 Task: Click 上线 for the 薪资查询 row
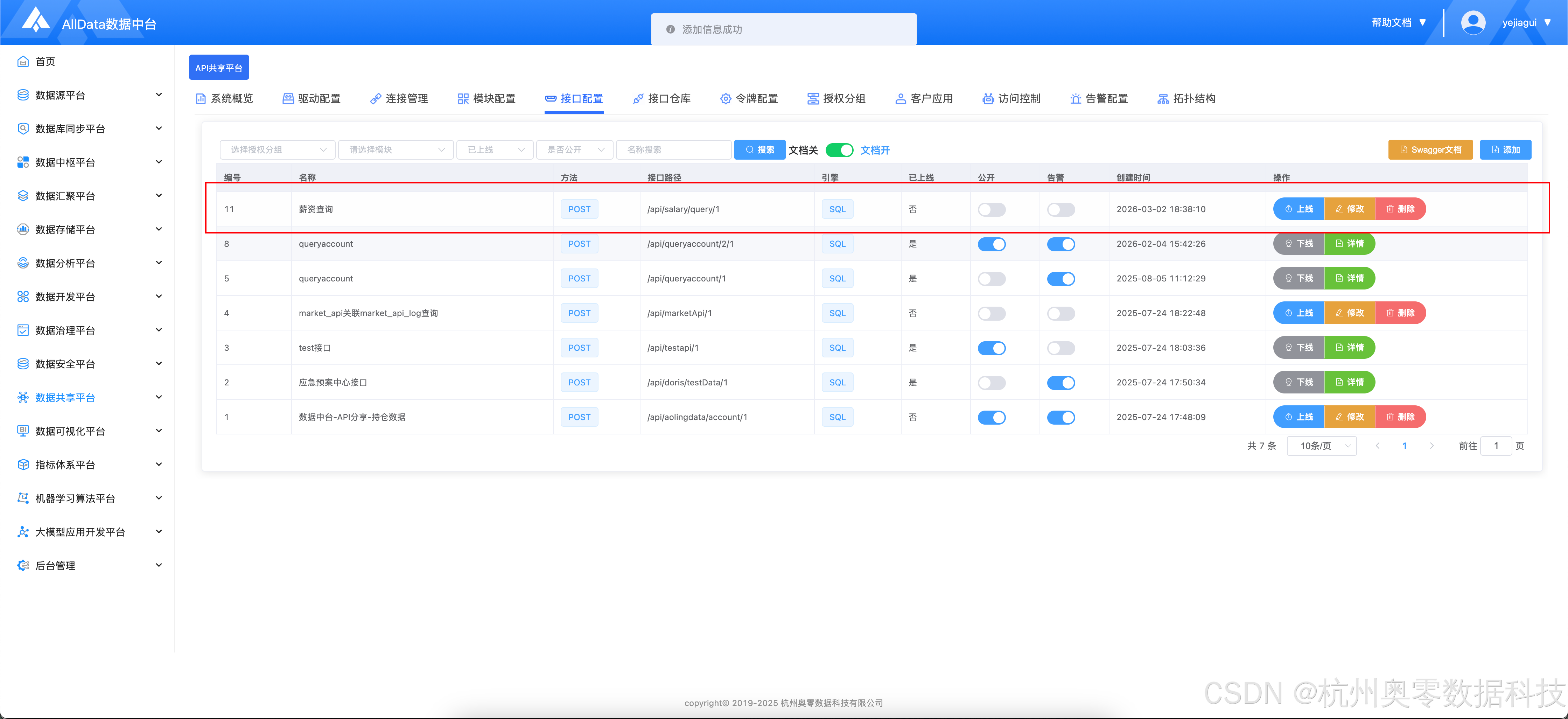1298,209
